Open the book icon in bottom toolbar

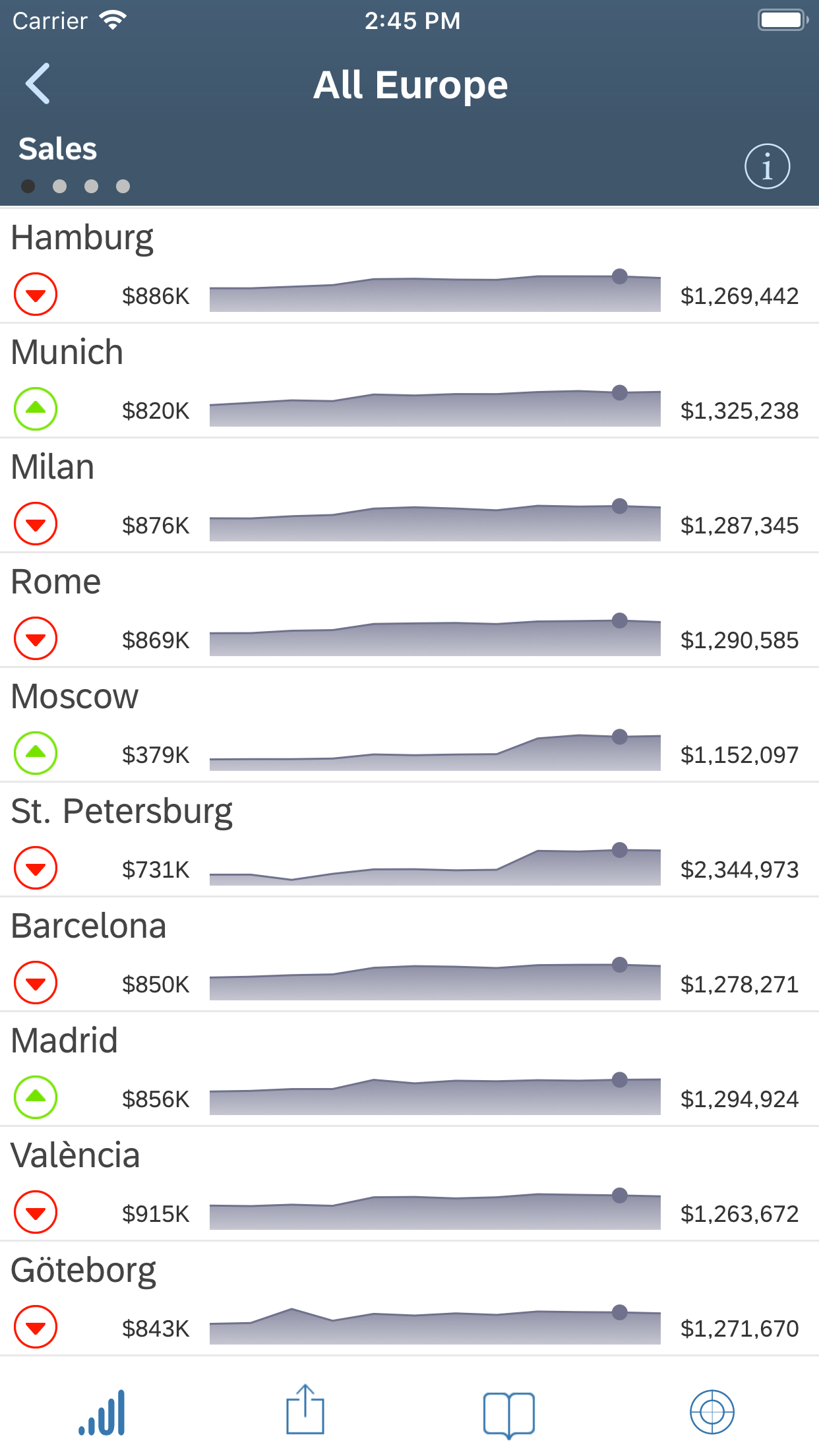click(508, 1414)
